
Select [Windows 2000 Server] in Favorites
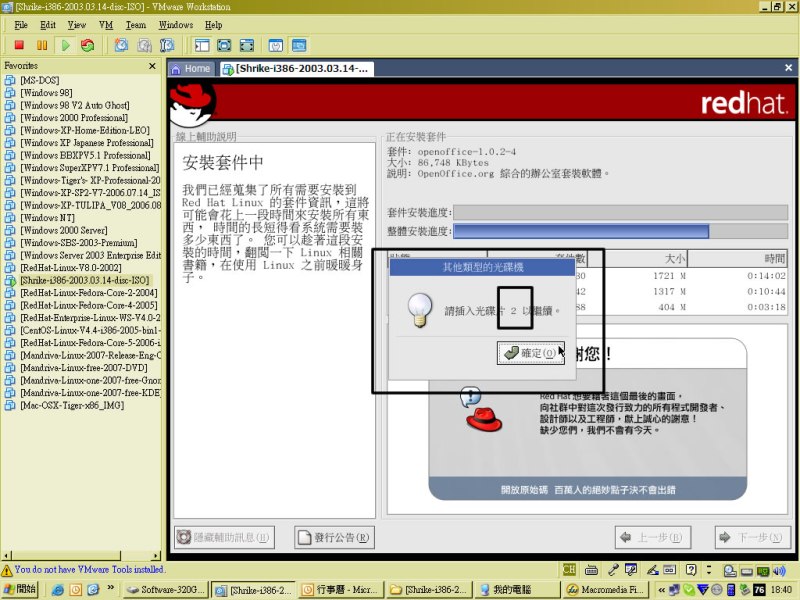(x=64, y=230)
